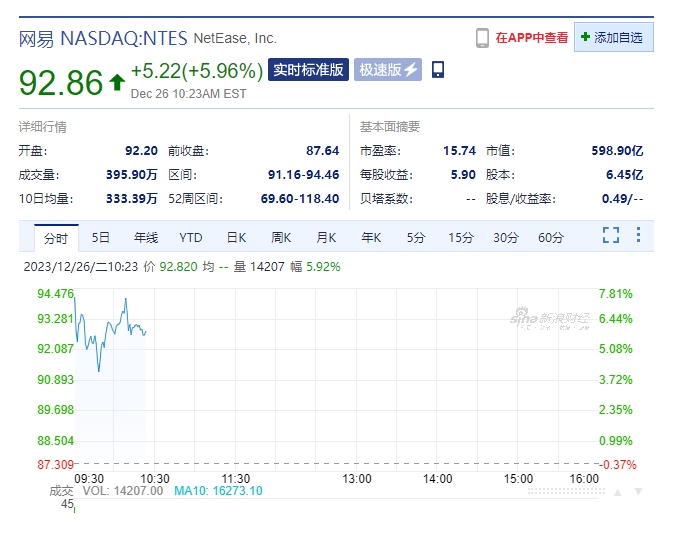Click market cap value 598.90亿
The width and height of the screenshot is (682, 535).
pyautogui.click(x=617, y=150)
